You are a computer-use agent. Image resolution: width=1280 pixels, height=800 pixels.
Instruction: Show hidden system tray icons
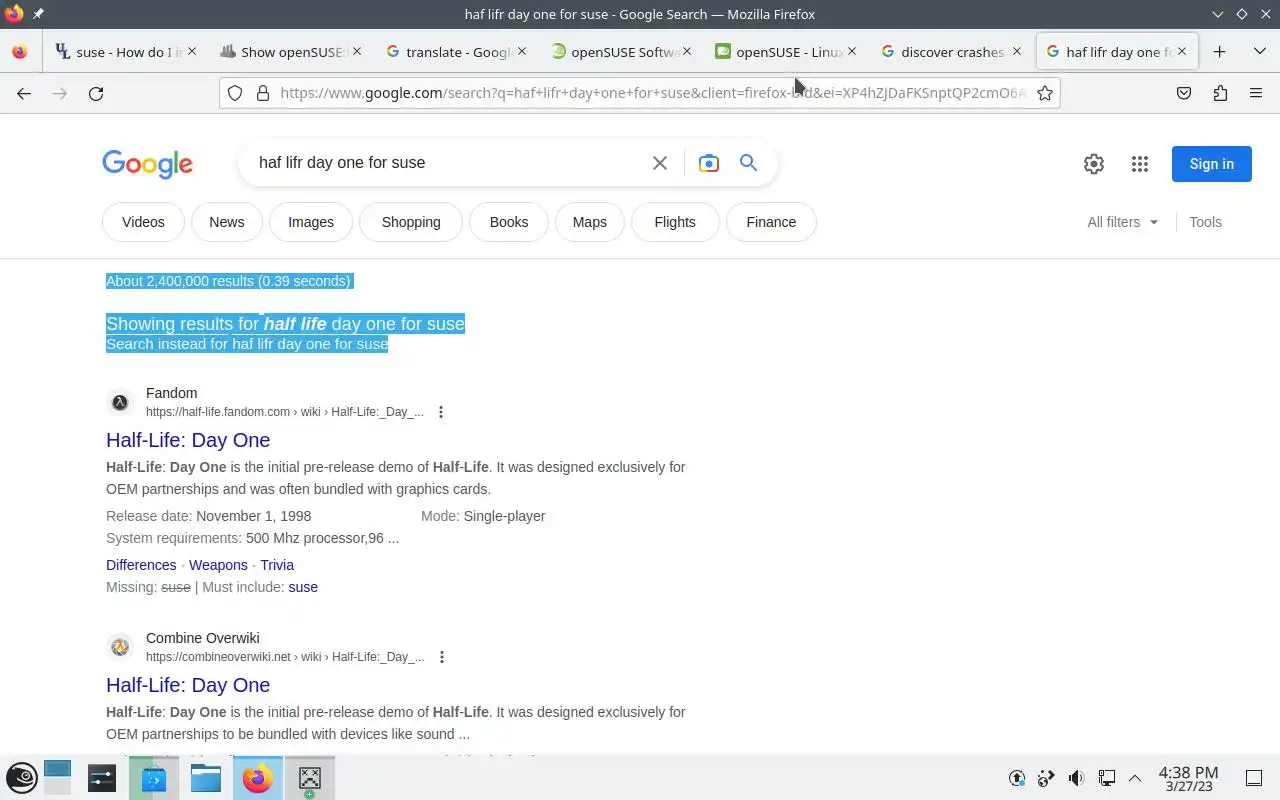pos(1135,778)
